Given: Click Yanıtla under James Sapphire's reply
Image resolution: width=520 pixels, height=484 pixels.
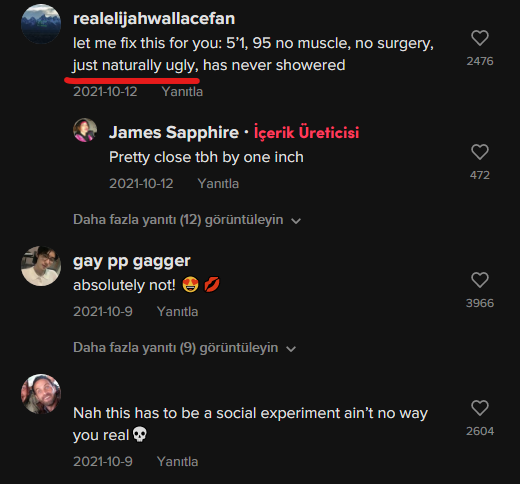Looking at the screenshot, I should point(218,184).
